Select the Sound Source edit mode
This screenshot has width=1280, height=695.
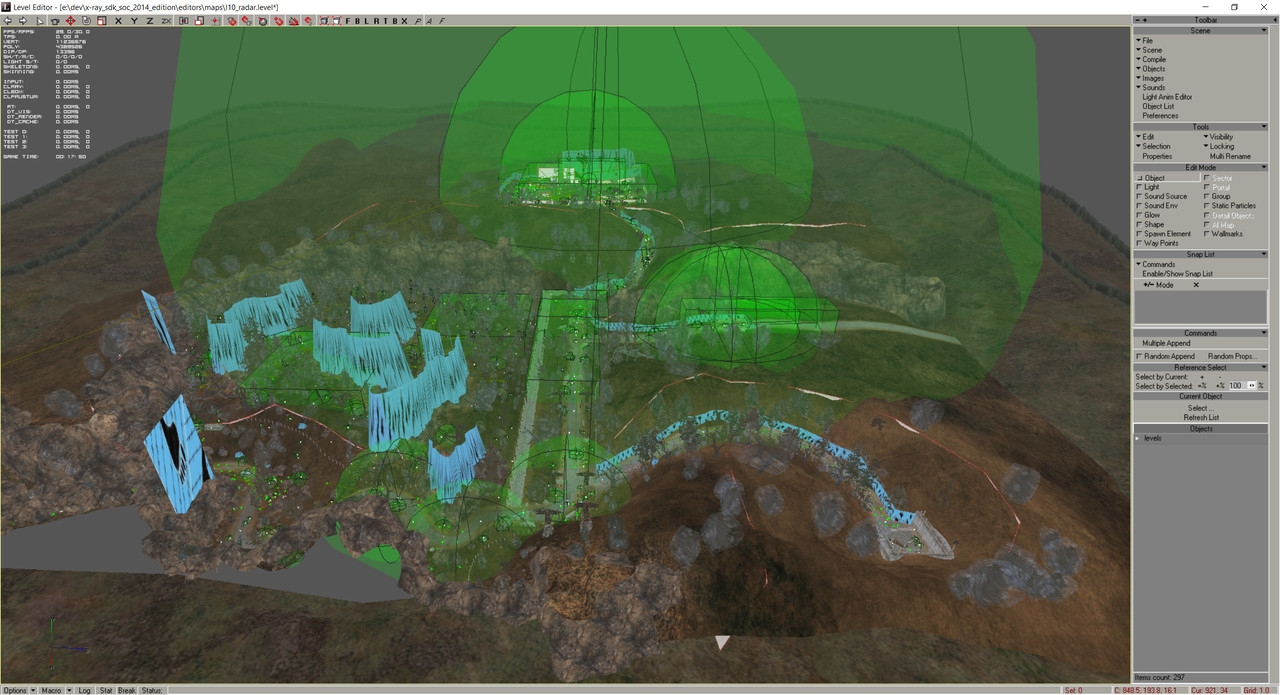[1162, 196]
